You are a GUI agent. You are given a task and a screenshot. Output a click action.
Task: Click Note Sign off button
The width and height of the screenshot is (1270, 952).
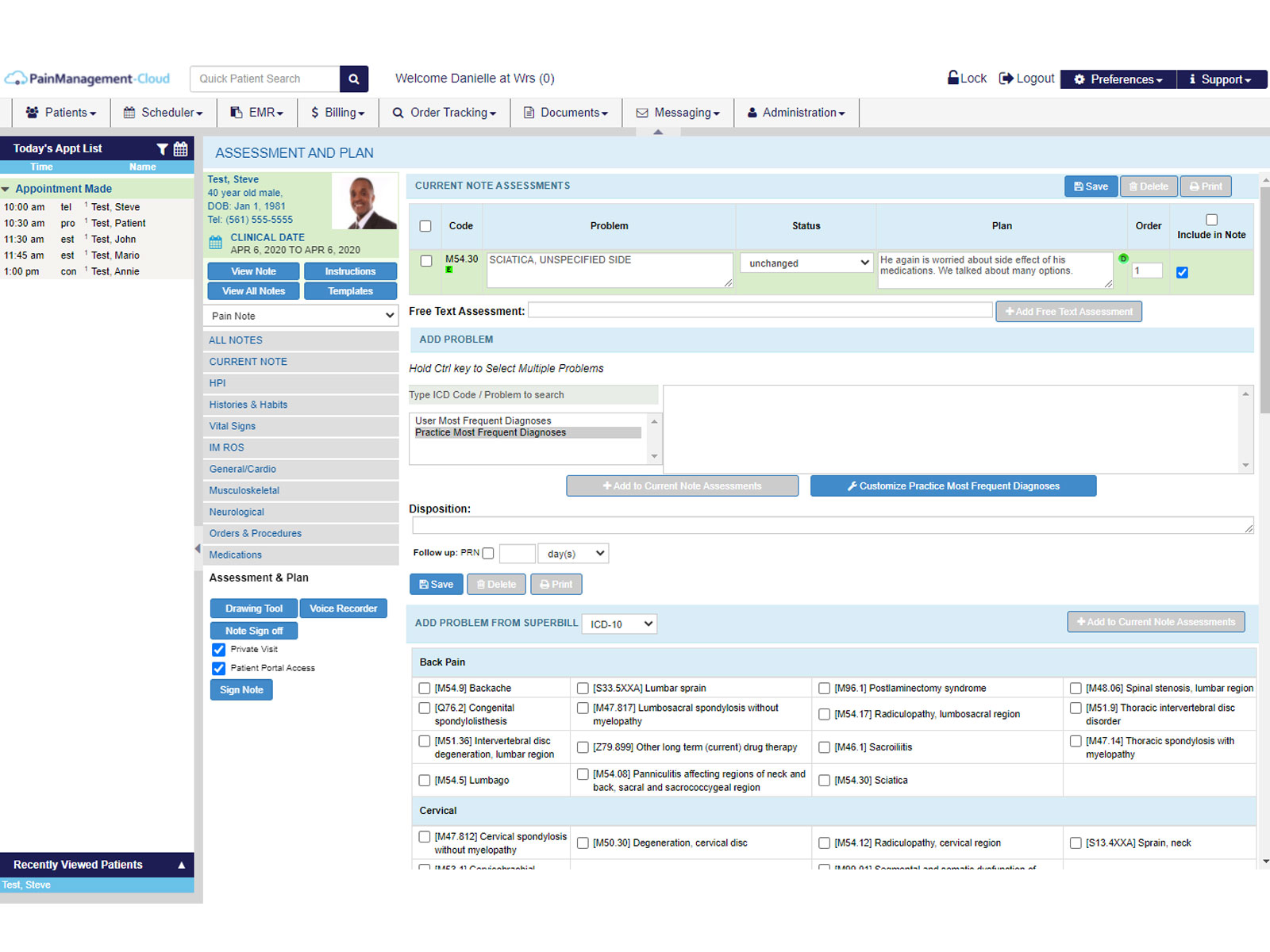coord(253,631)
